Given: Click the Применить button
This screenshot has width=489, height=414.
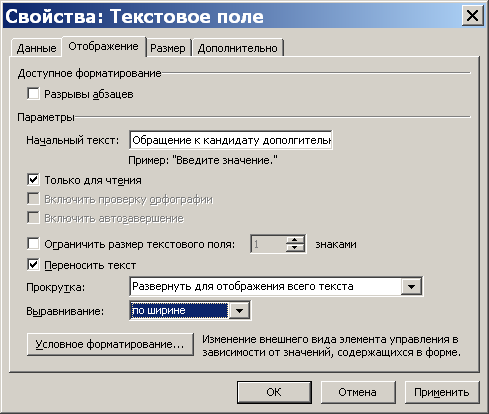Looking at the screenshot, I should (x=442, y=392).
